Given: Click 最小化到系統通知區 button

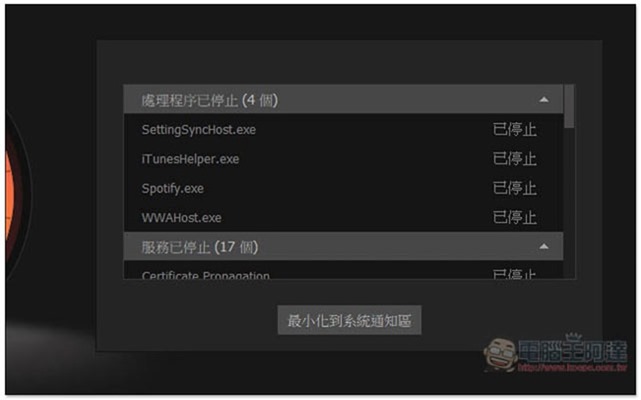Looking at the screenshot, I should (x=350, y=320).
